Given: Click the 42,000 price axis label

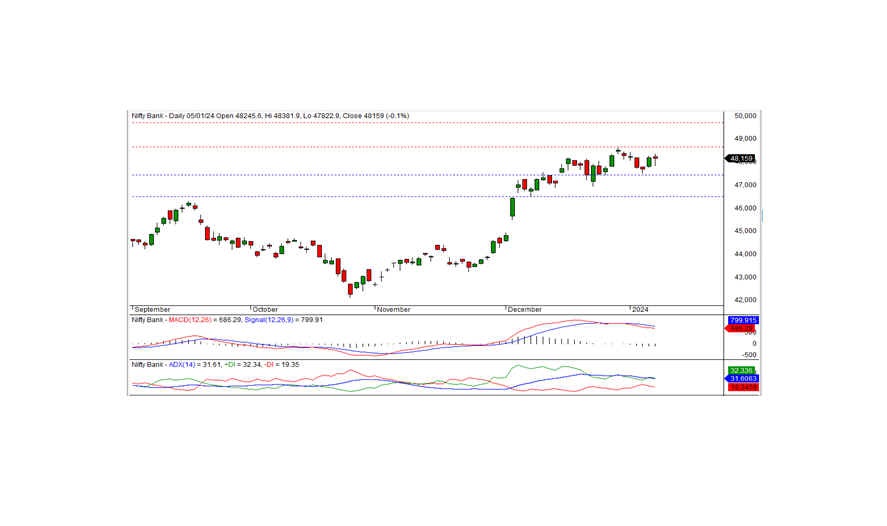Looking at the screenshot, I should pos(744,300).
